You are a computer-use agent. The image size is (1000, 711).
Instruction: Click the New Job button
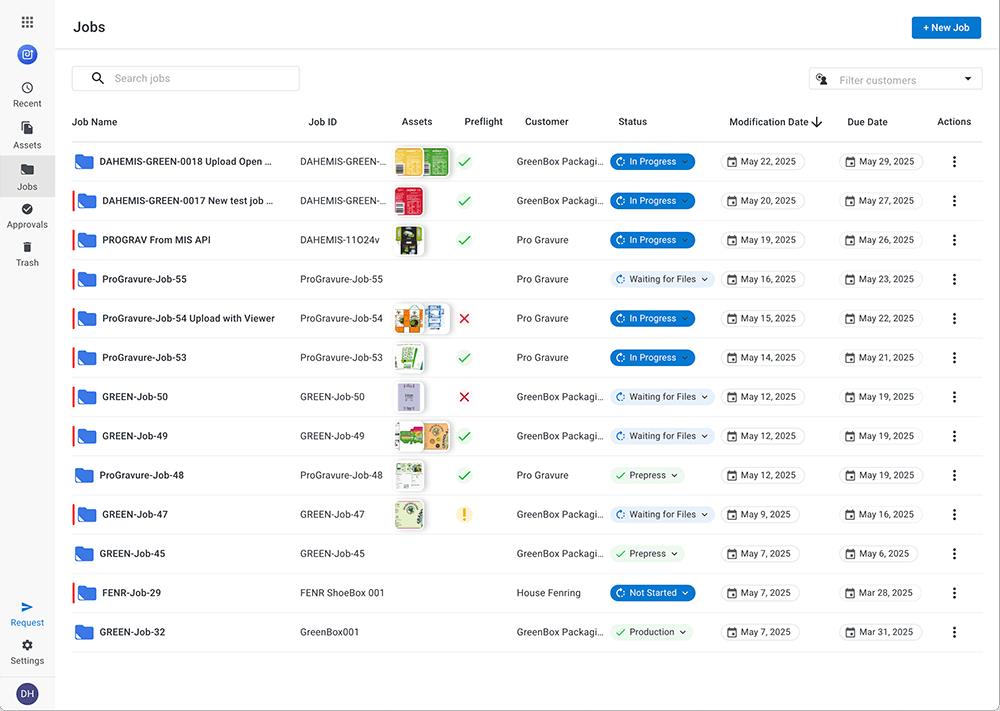coord(945,28)
